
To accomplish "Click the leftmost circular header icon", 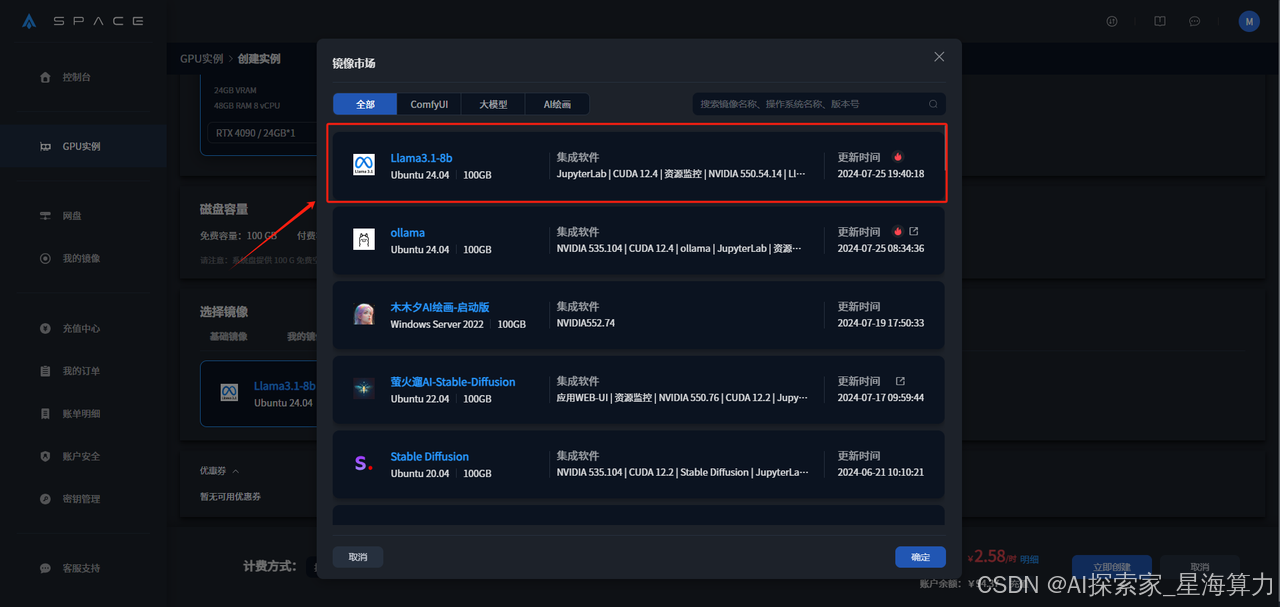I will pyautogui.click(x=1112, y=21).
